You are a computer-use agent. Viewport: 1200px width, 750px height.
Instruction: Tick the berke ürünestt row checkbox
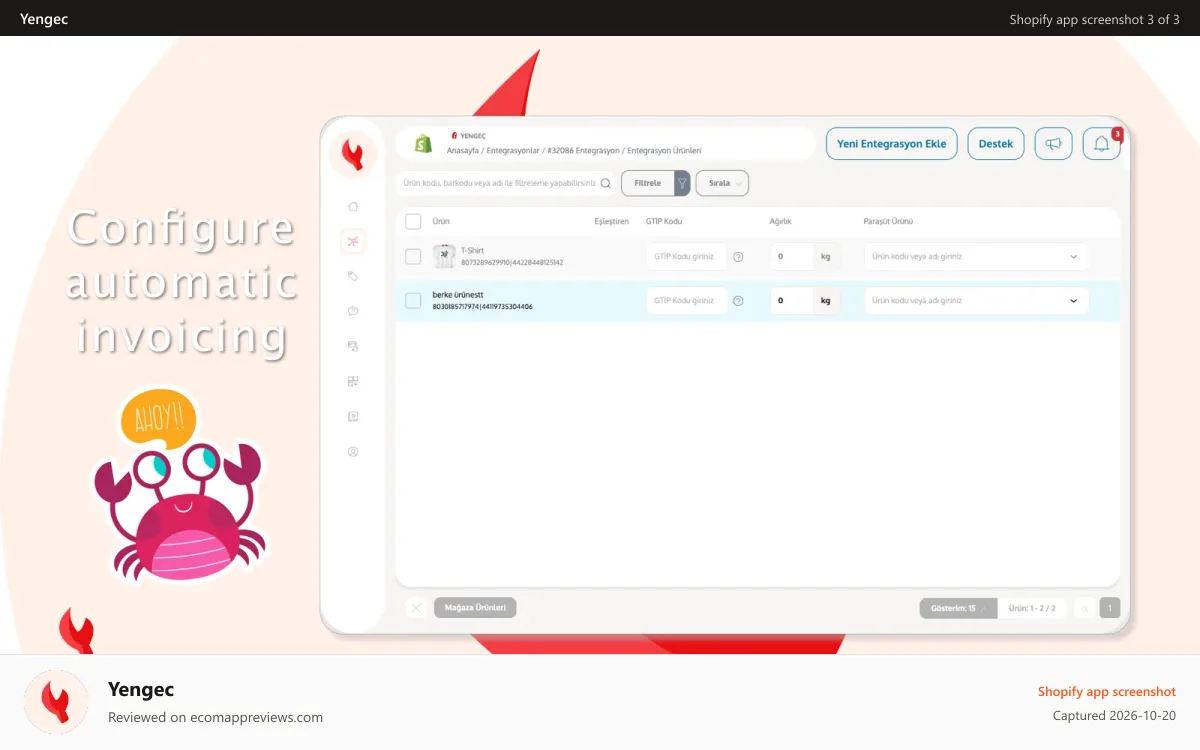(413, 301)
